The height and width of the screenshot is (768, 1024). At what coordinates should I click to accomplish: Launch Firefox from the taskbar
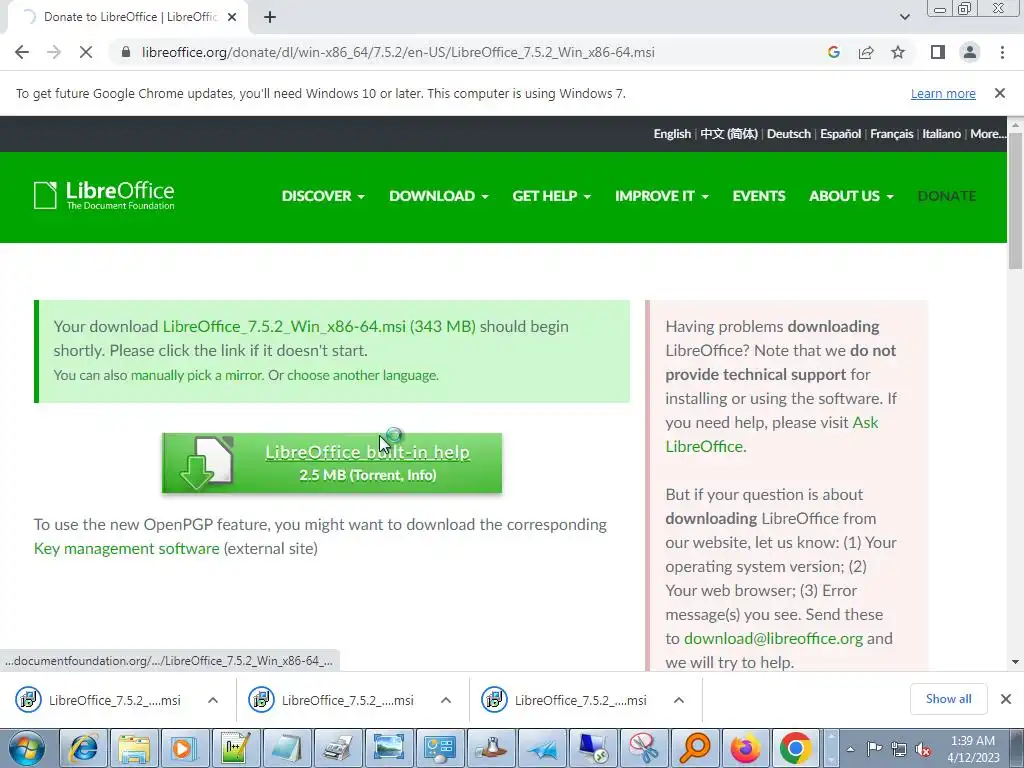coord(745,748)
